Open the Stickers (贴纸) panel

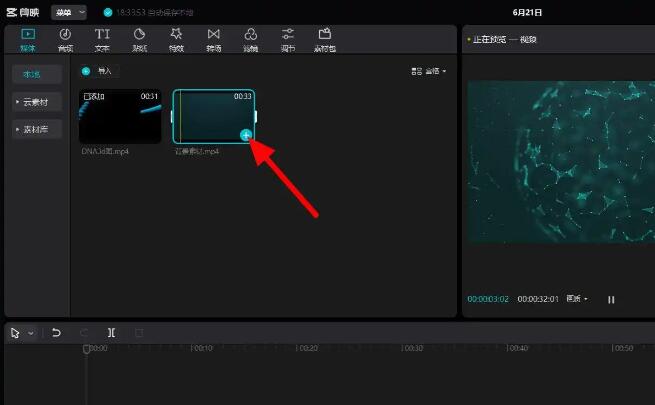(139, 39)
